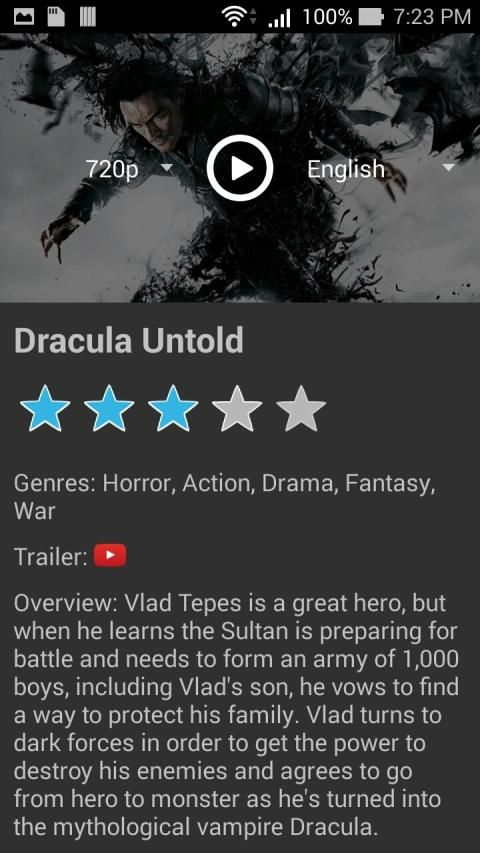Tap the Wi-Fi status icon
The image size is (480, 853).
tap(237, 16)
